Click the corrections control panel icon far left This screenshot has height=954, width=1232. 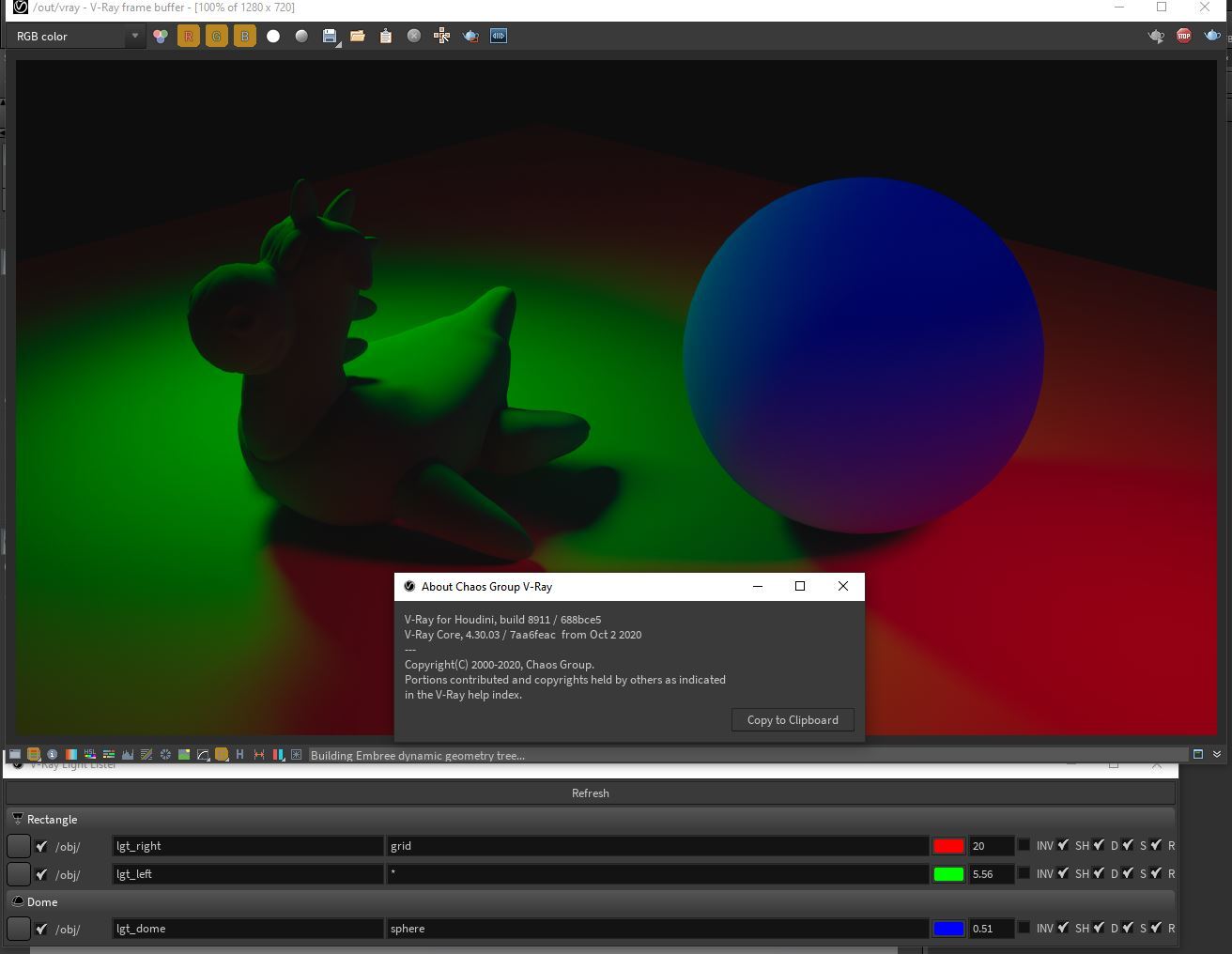pyautogui.click(x=15, y=754)
